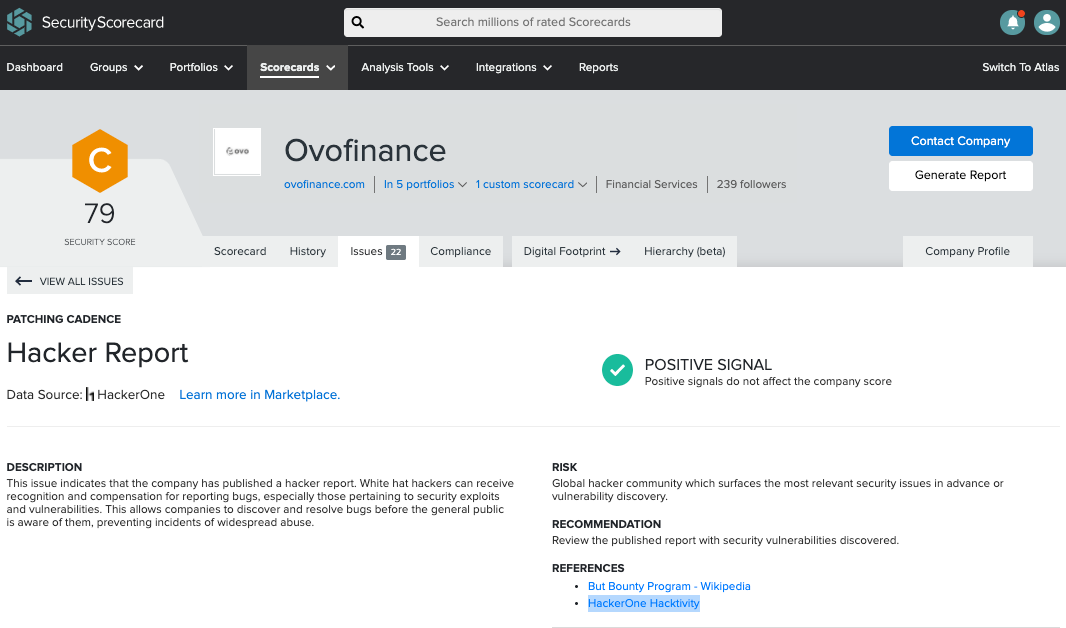The image size is (1066, 628).
Task: Open the Hierarchy (beta) tab
Action: coord(685,251)
